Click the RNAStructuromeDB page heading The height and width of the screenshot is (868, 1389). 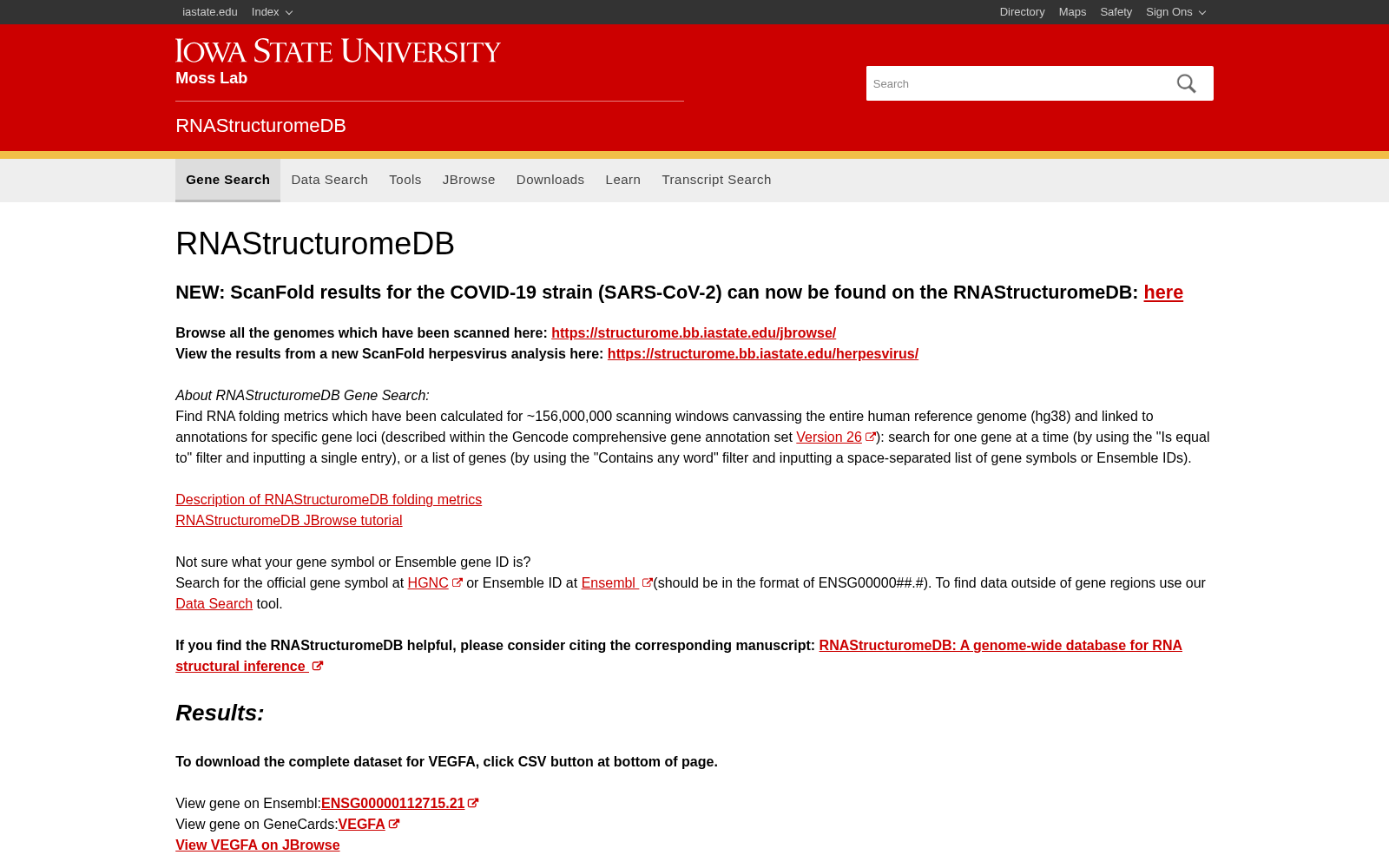click(315, 244)
